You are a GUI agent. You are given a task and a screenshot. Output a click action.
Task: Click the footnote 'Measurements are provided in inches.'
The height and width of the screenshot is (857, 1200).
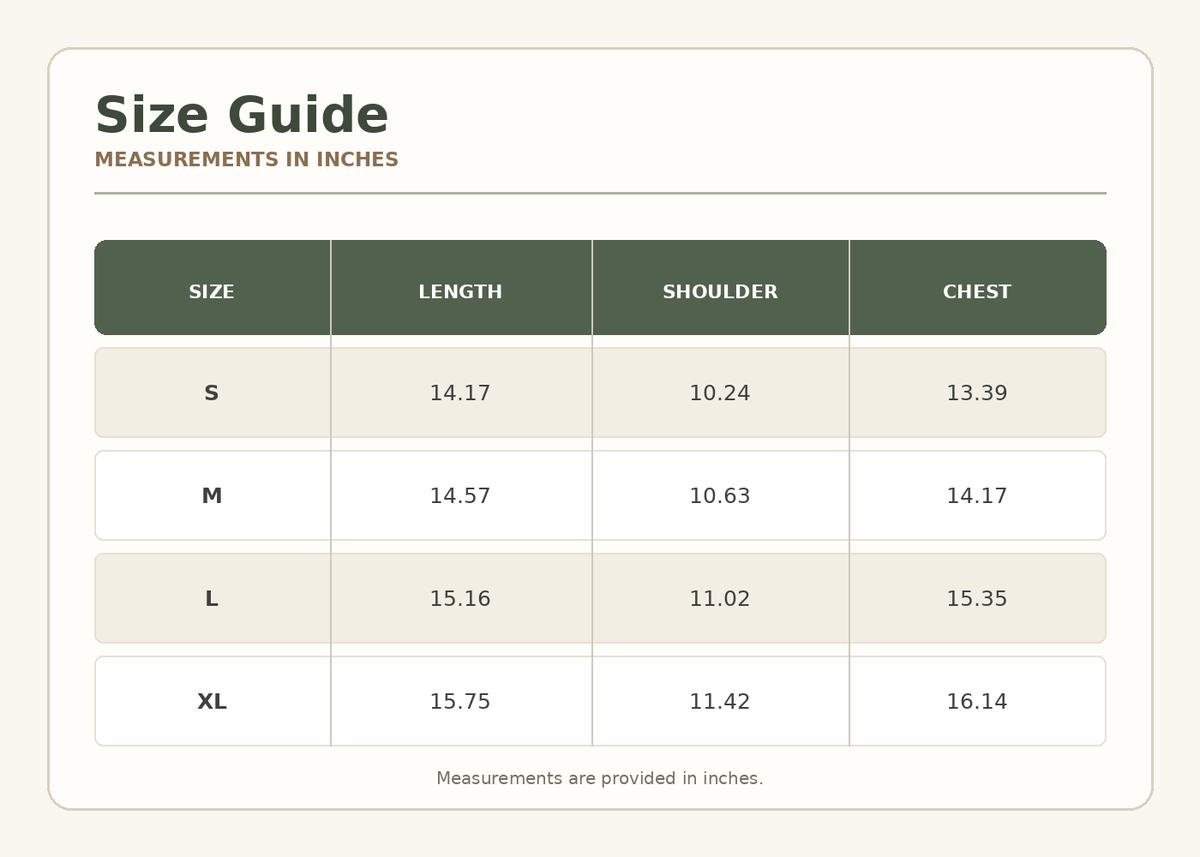[x=600, y=778]
